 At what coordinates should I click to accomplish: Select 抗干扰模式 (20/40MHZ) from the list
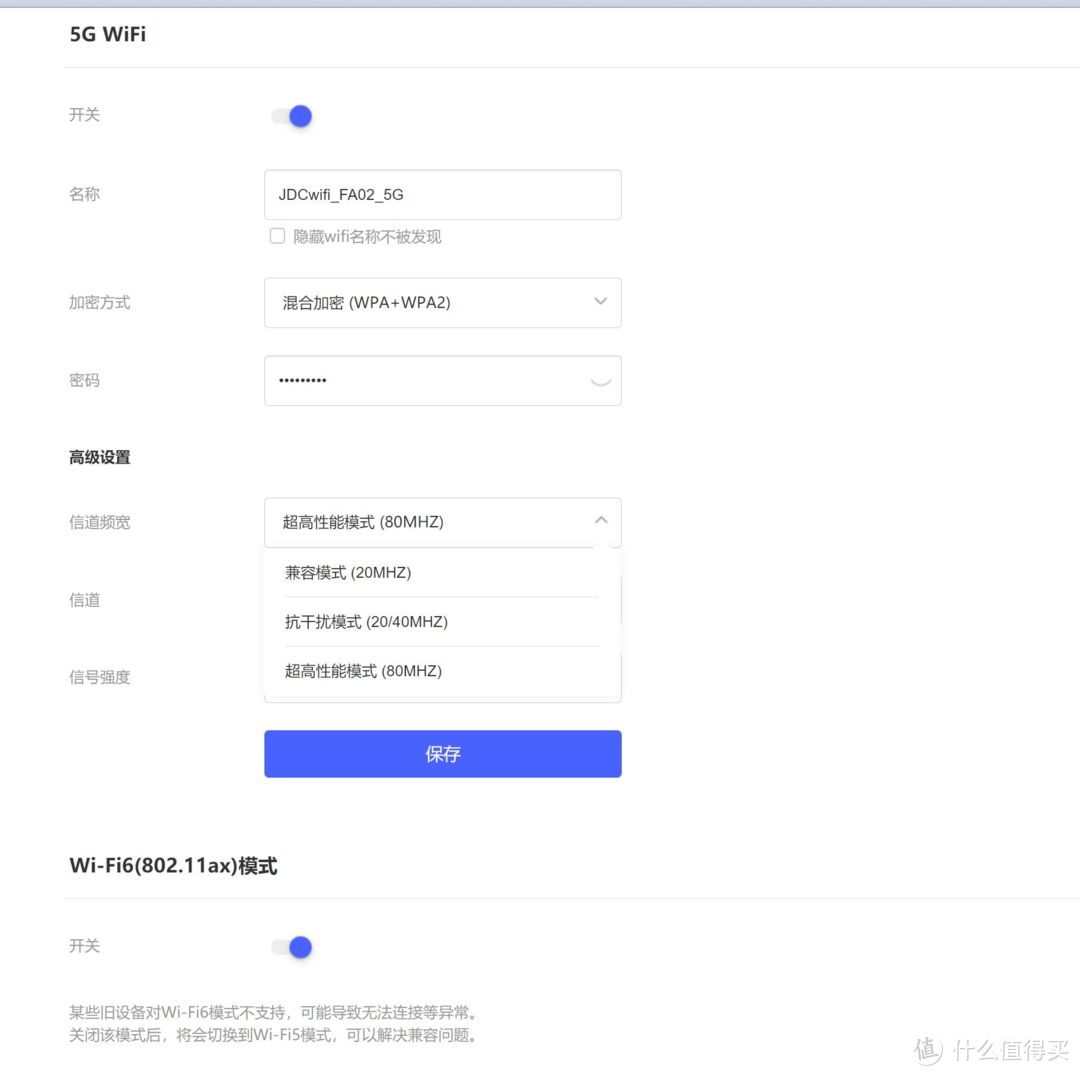point(366,621)
